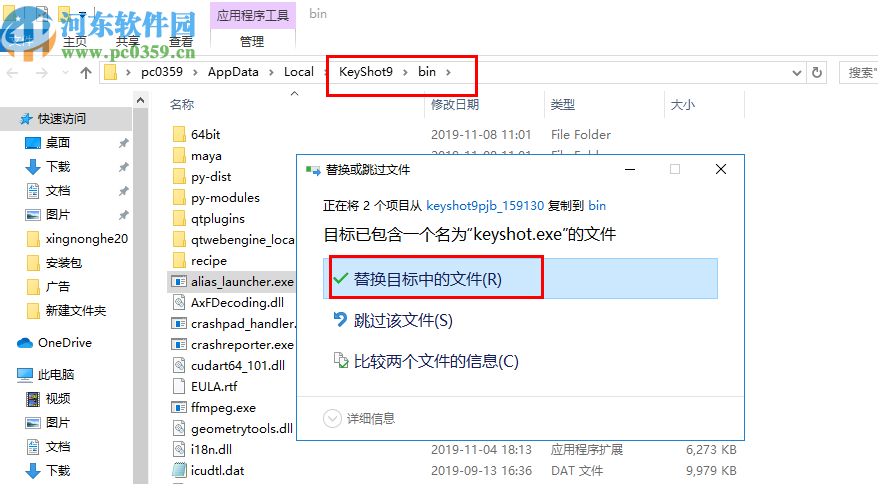This screenshot has width=878, height=484.
Task: Click the maya folder icon
Action: click(x=179, y=155)
